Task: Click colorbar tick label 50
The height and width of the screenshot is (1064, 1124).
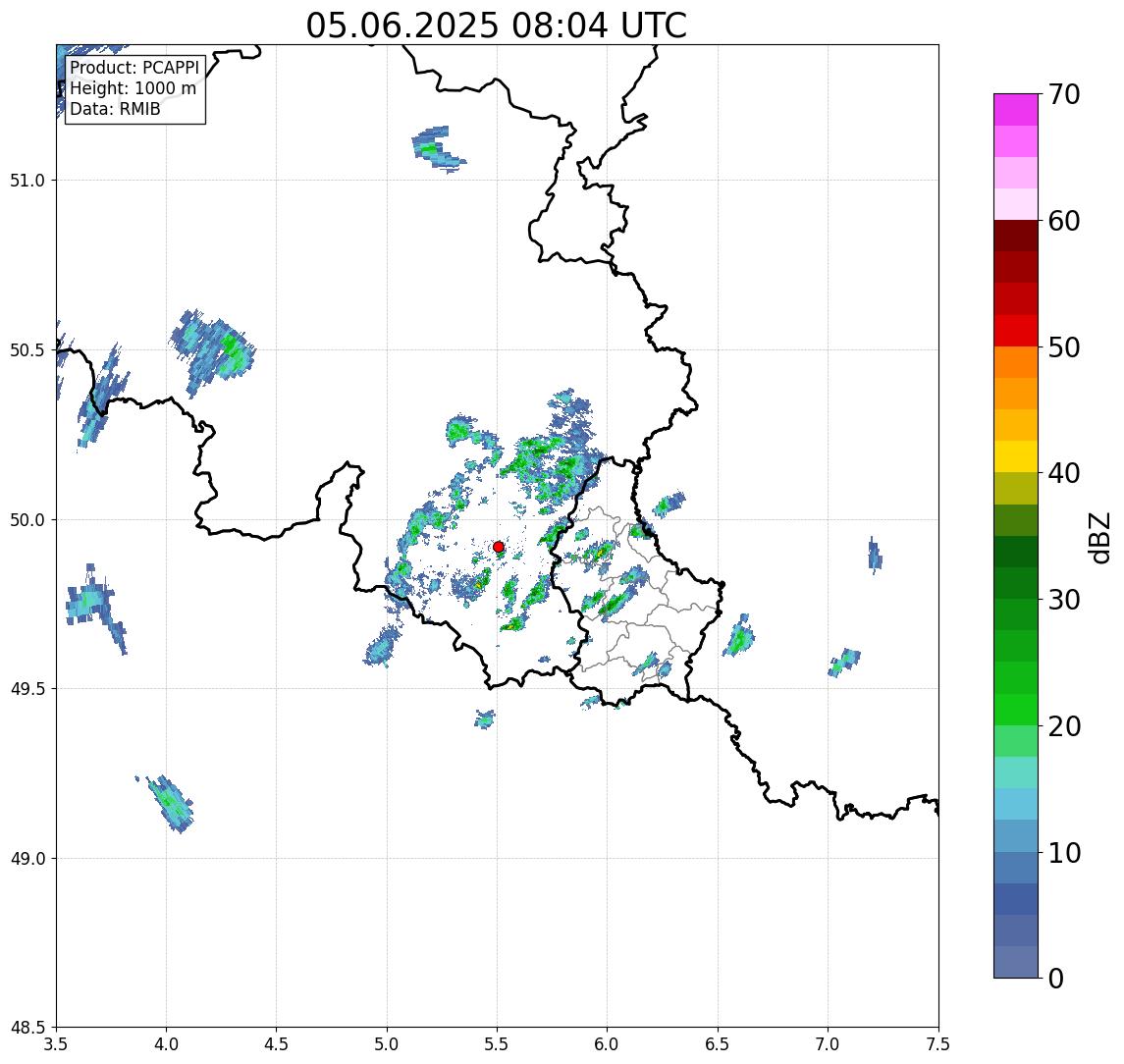Action: tap(1064, 347)
